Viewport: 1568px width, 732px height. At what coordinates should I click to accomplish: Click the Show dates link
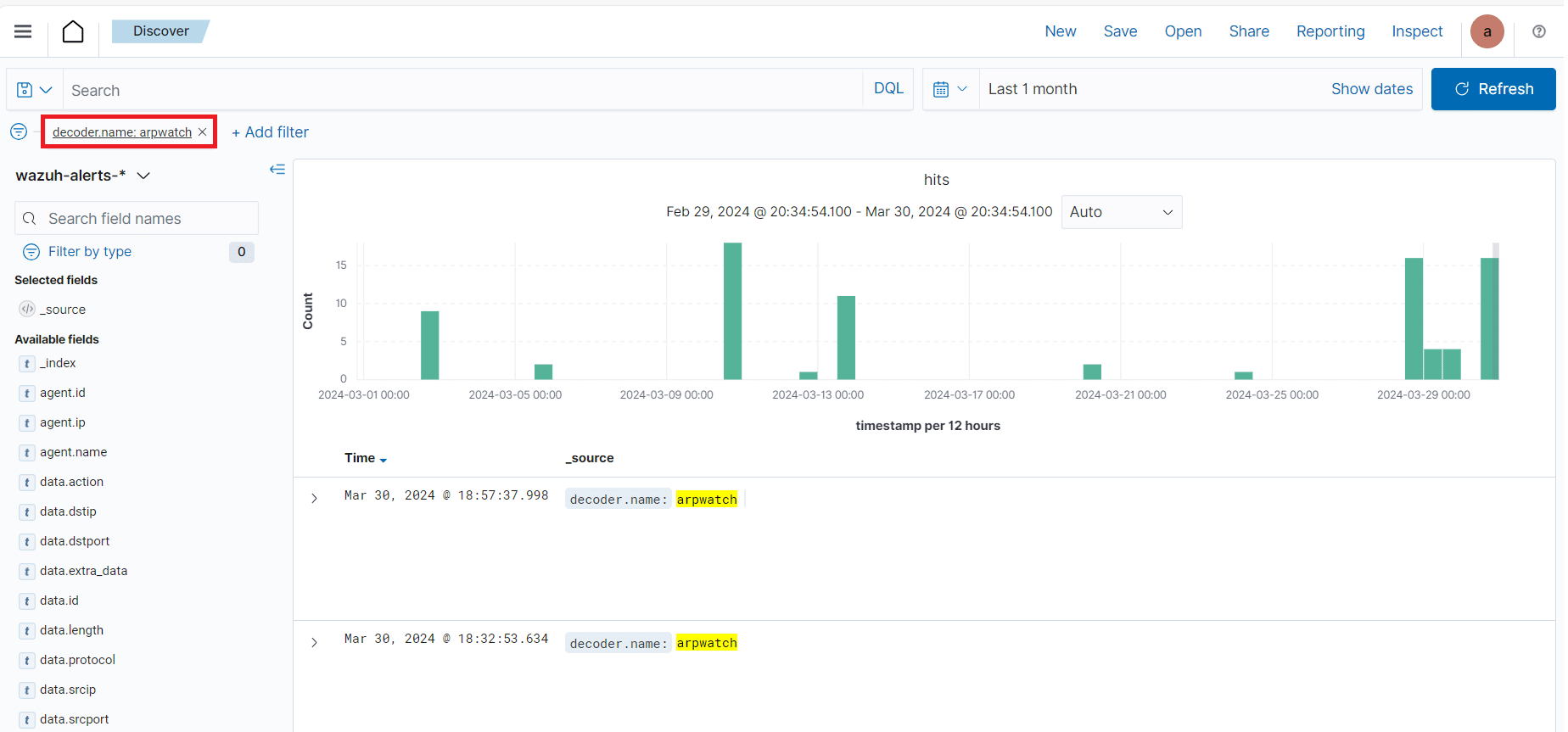1371,89
